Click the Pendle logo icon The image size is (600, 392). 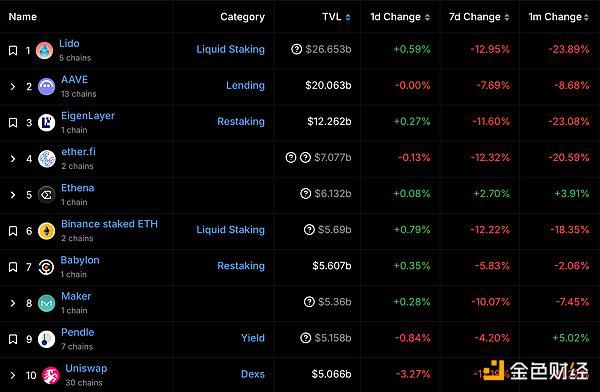click(46, 339)
